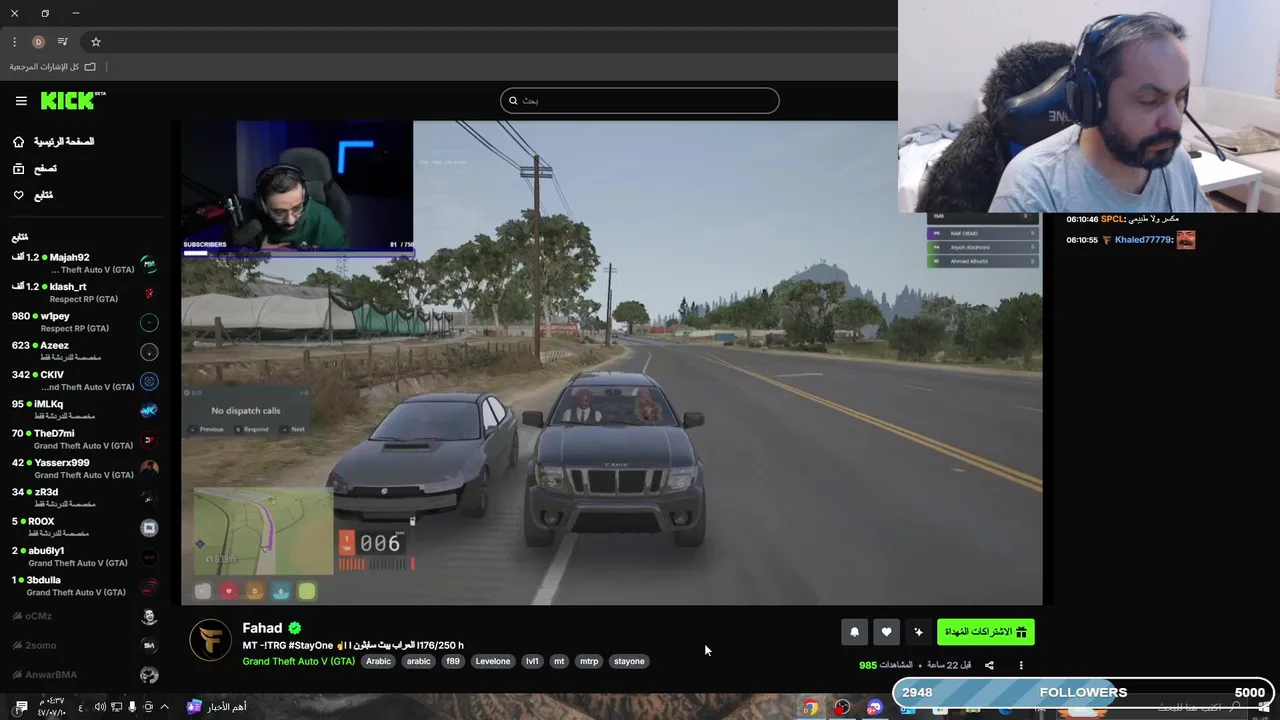Click the volume icon in the system tray
This screenshot has width=1280, height=720.
click(x=100, y=707)
